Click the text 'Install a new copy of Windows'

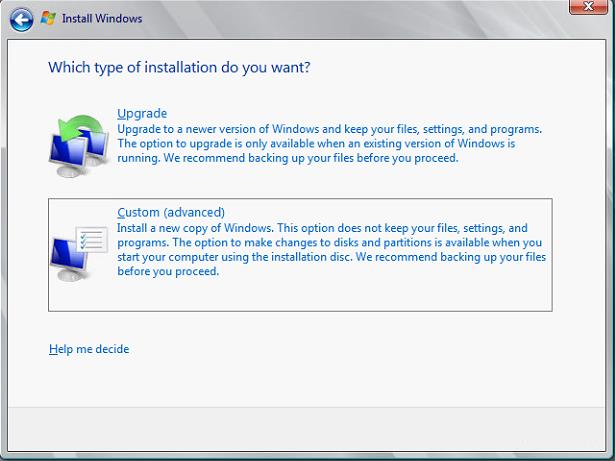click(194, 228)
